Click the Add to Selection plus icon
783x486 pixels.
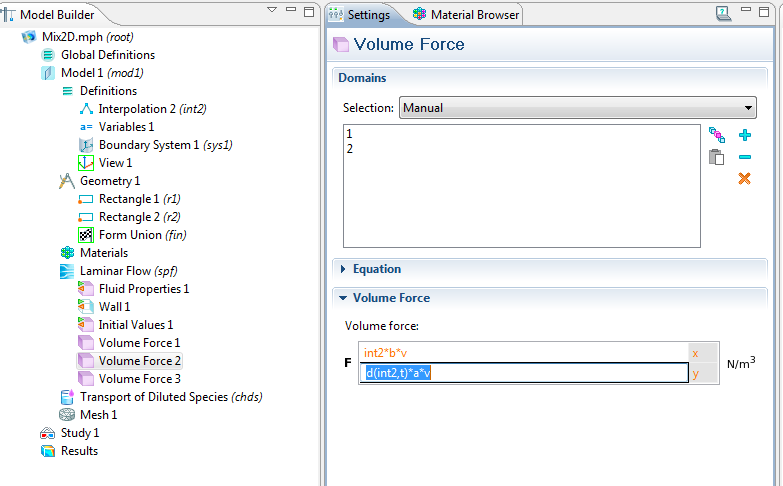744,135
